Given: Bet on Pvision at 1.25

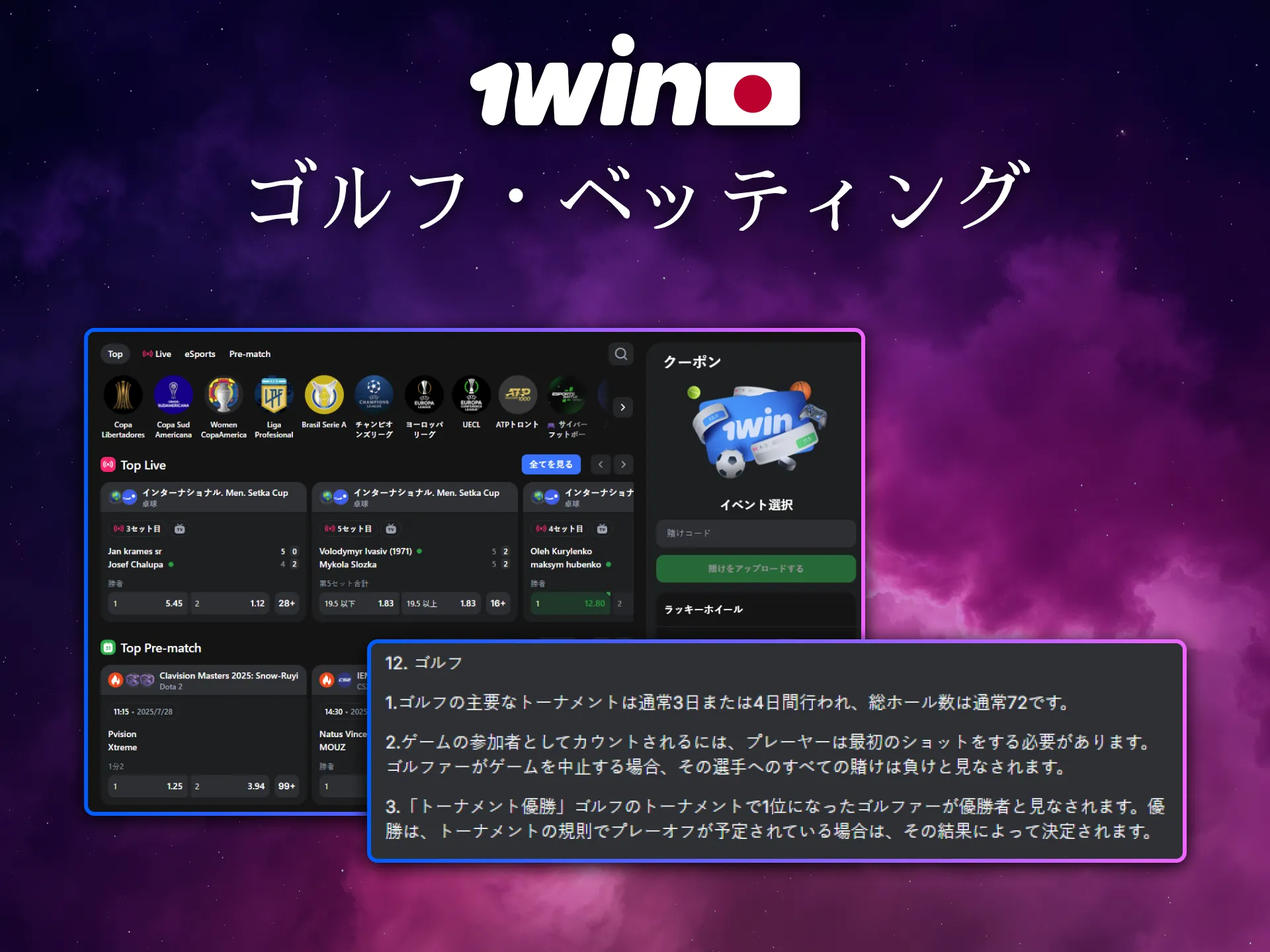Looking at the screenshot, I should pos(148,787).
